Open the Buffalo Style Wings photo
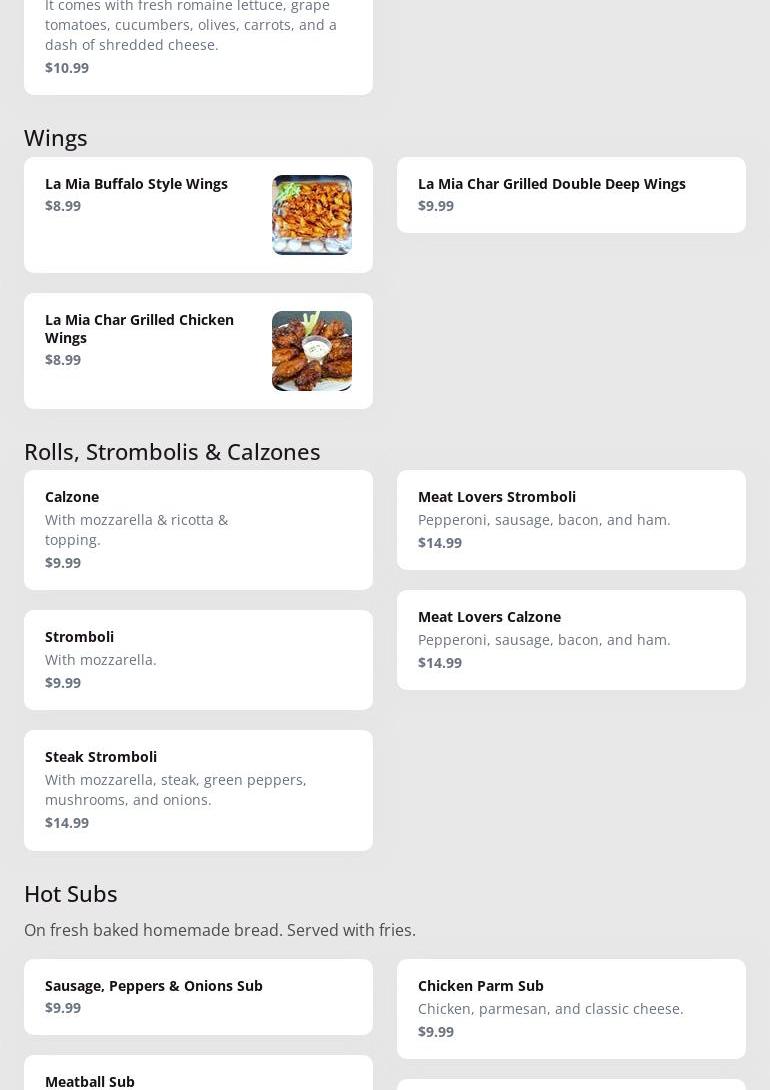Screen dimensions: 770x1090 pyautogui.click(x=311, y=215)
